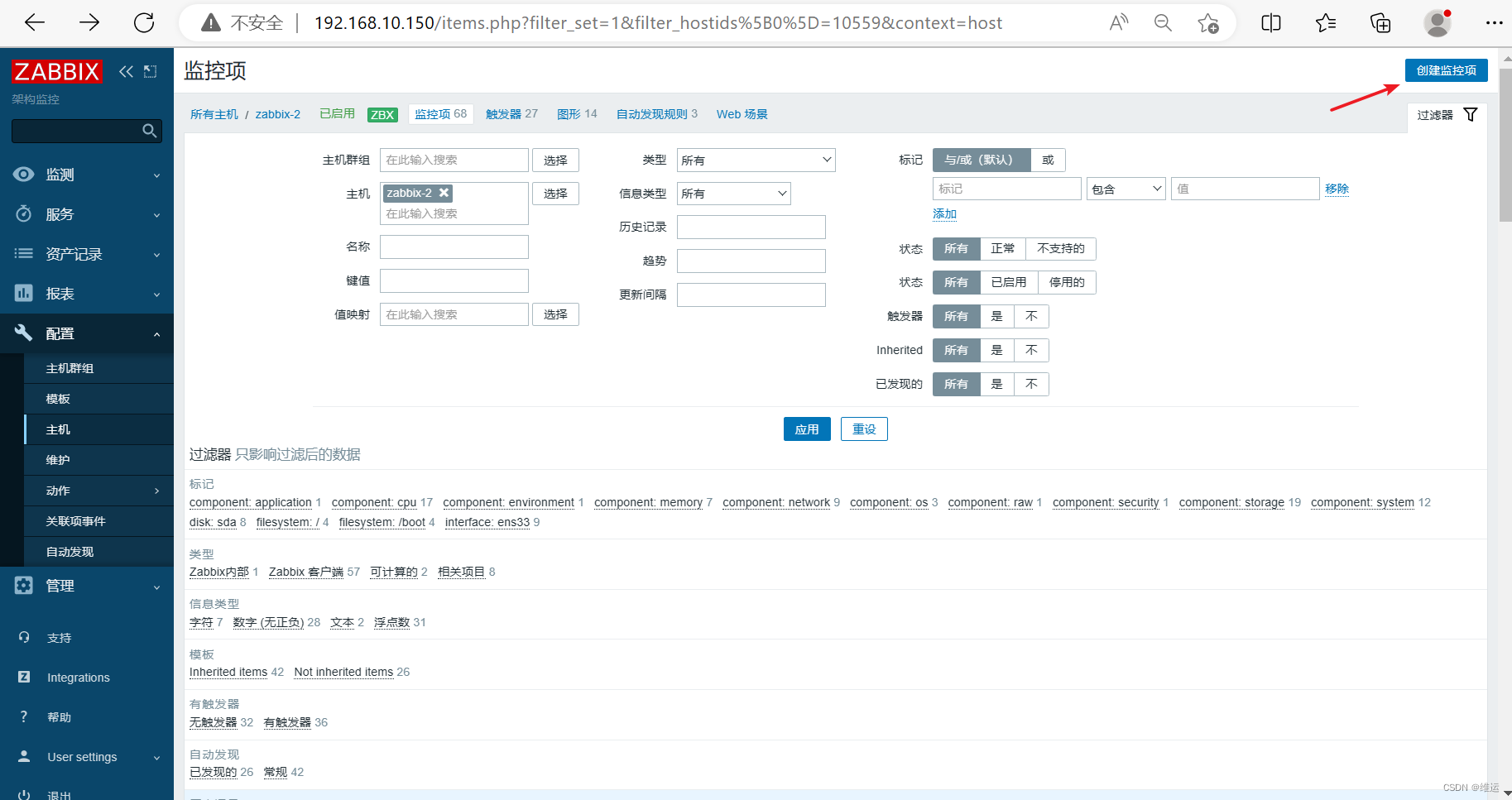Viewport: 1512px width, 800px height.
Task: Open the tag operator 包含 dropdown
Action: click(1126, 189)
